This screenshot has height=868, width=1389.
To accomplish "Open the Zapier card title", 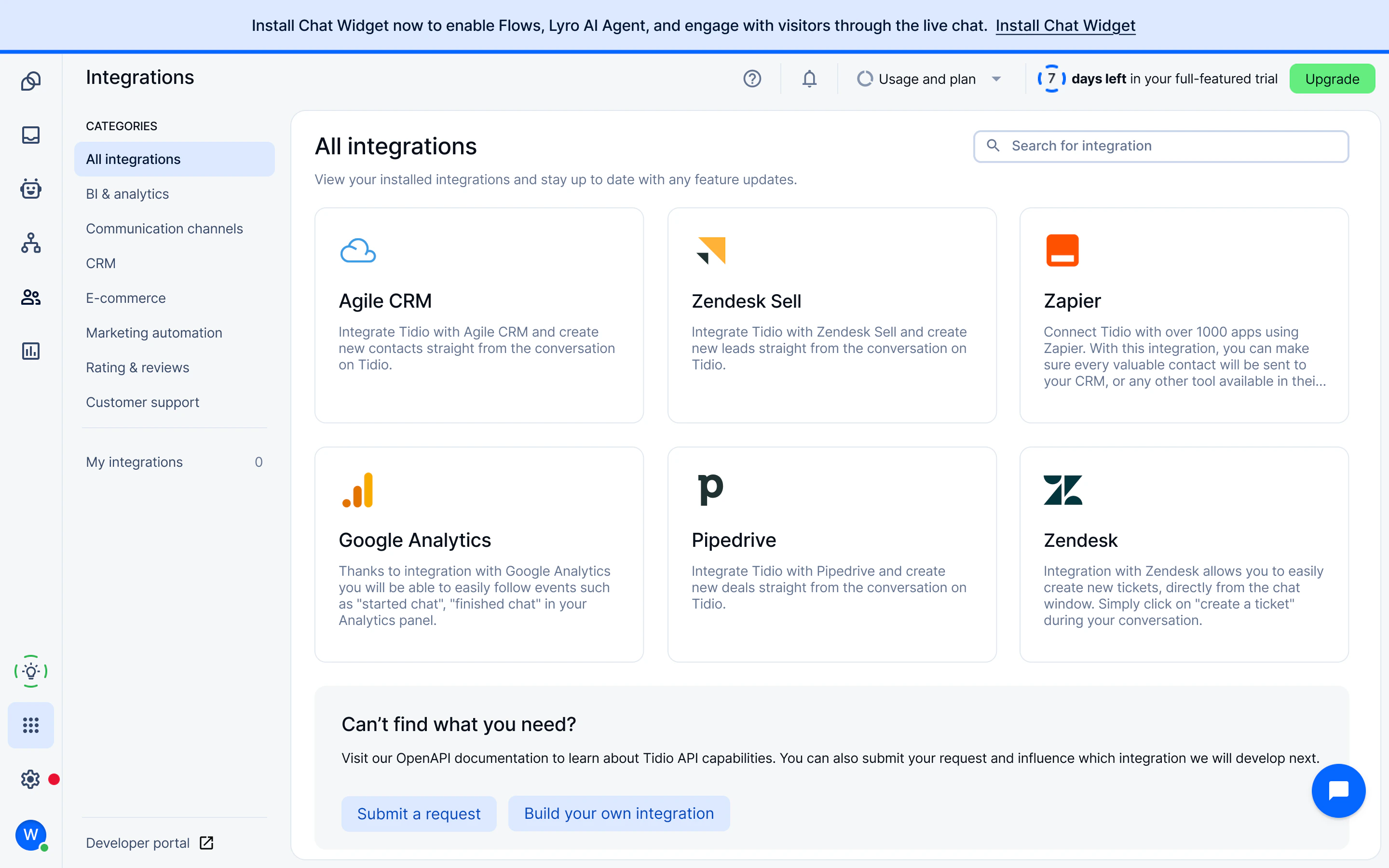I will coord(1072,301).
